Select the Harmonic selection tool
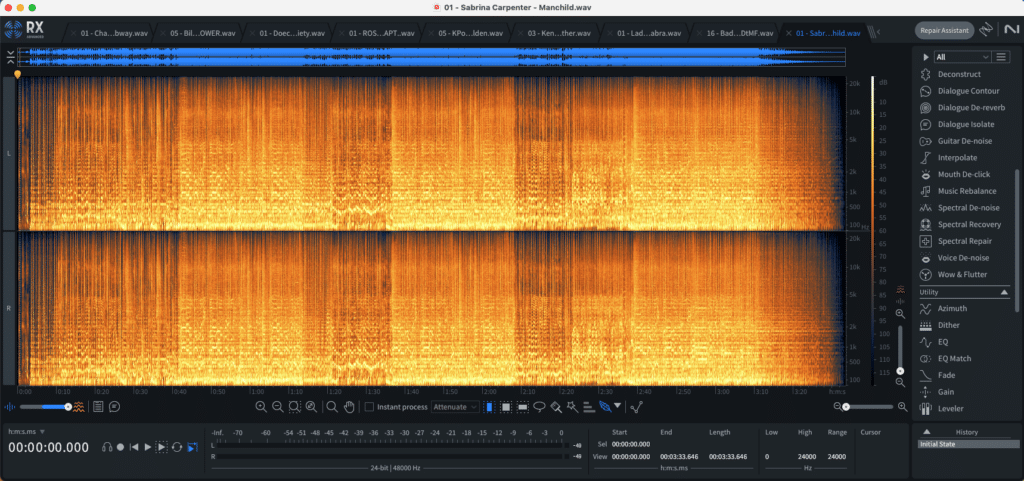 tap(588, 407)
